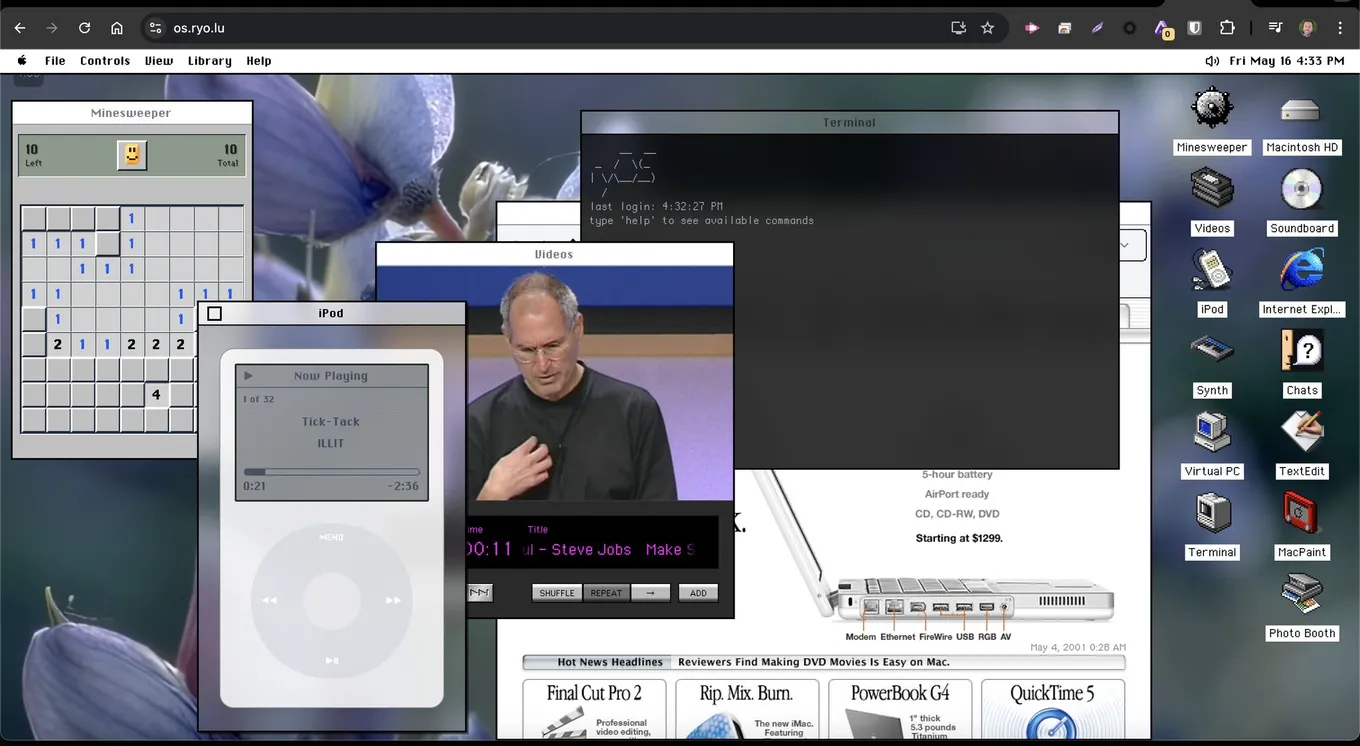Click the iPod wheel center button
Image resolution: width=1360 pixels, height=746 pixels.
pyautogui.click(x=331, y=600)
